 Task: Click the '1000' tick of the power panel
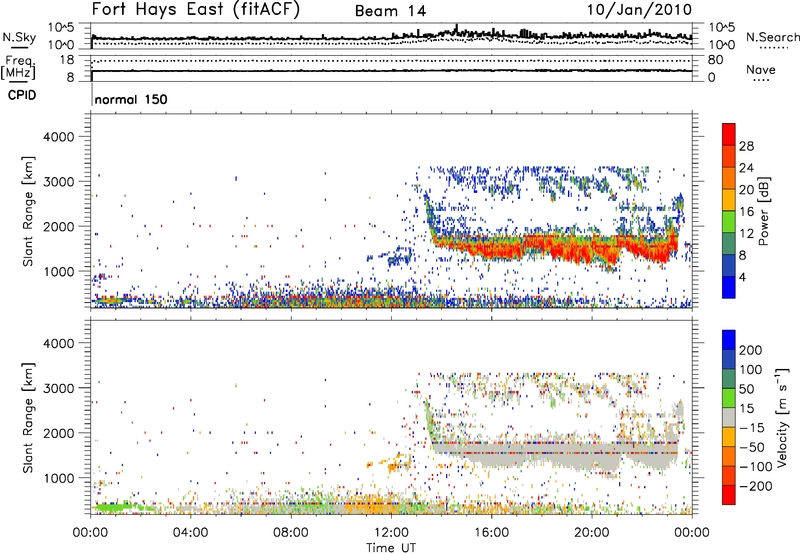59,271
